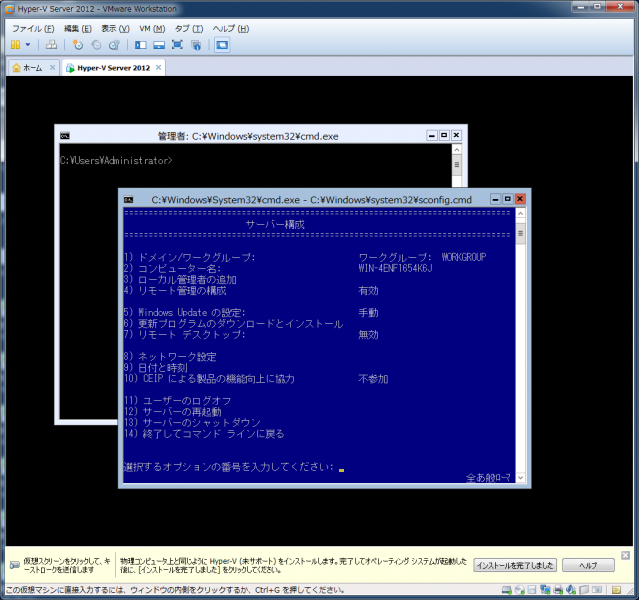Click the floppy drive status icon
The width and height of the screenshot is (639, 600).
pos(532,590)
